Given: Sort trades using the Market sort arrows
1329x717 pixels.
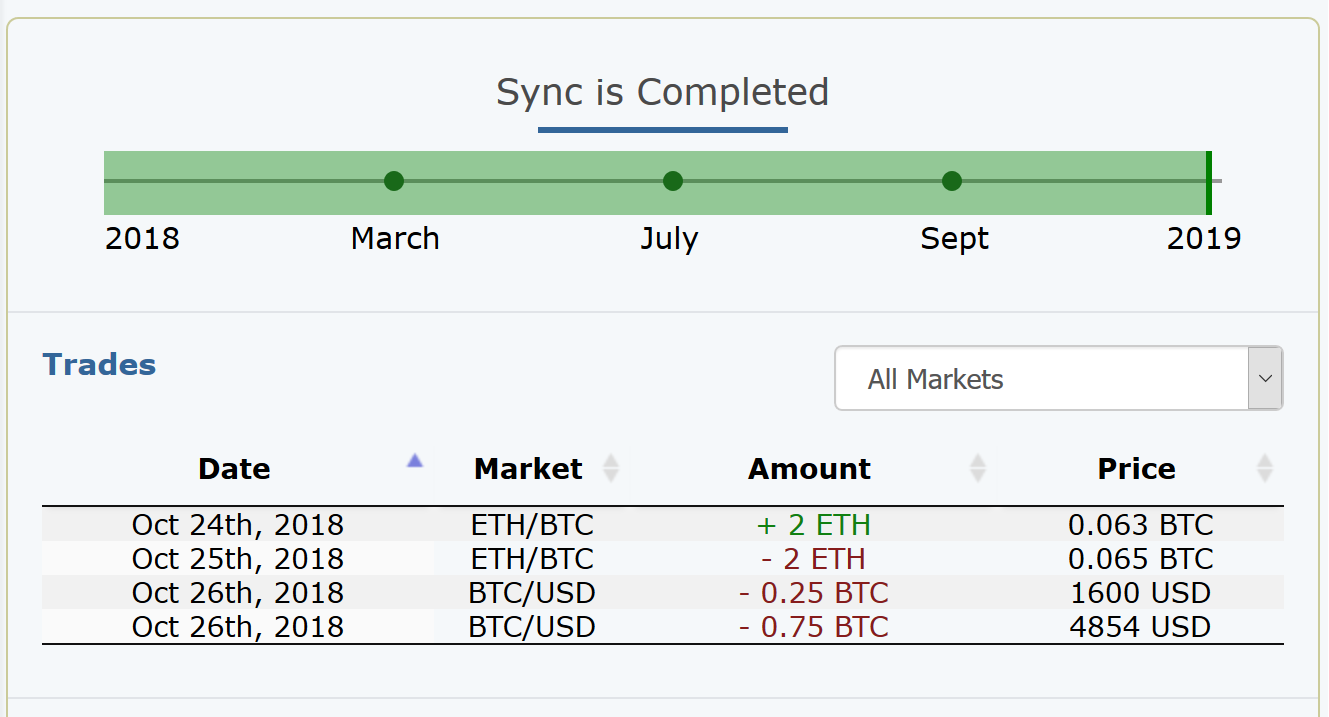Looking at the screenshot, I should tap(610, 468).
